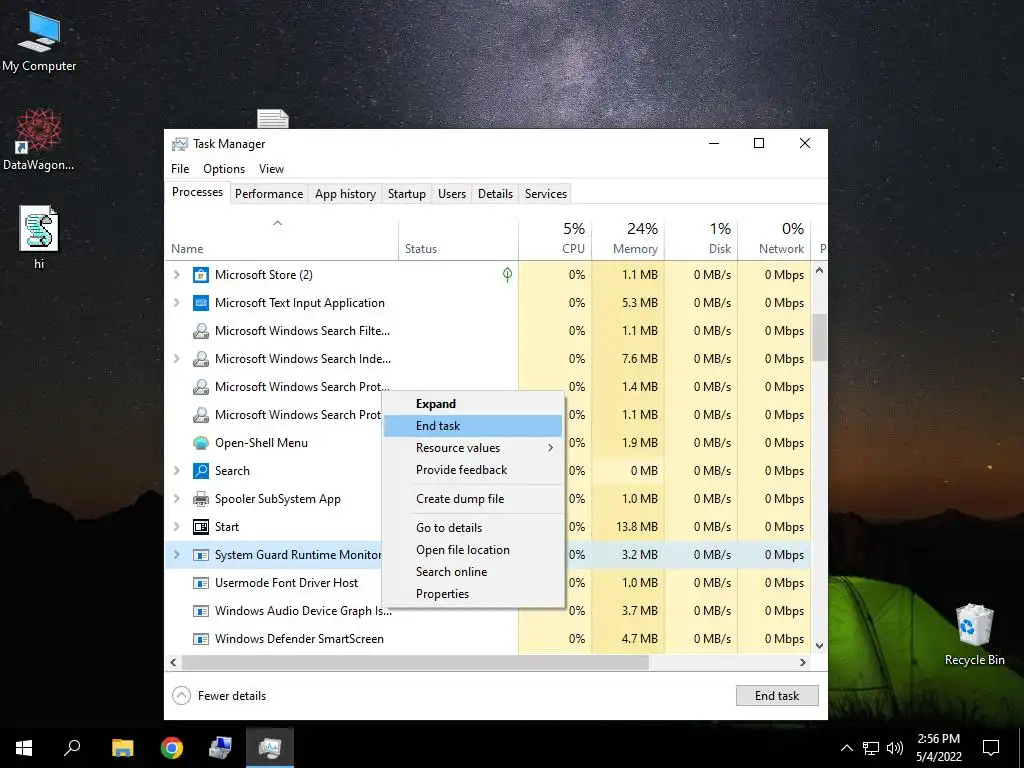Open the notification center icon
Screen dimensions: 1024x768
991,748
